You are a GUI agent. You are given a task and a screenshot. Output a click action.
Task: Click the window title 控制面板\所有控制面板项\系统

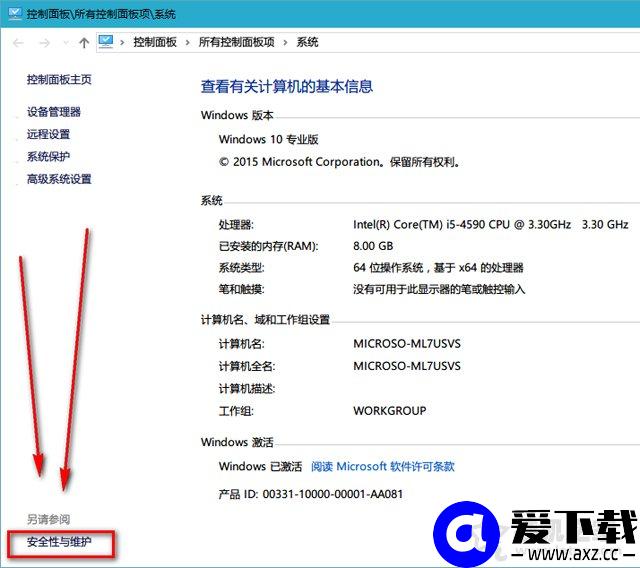(101, 14)
